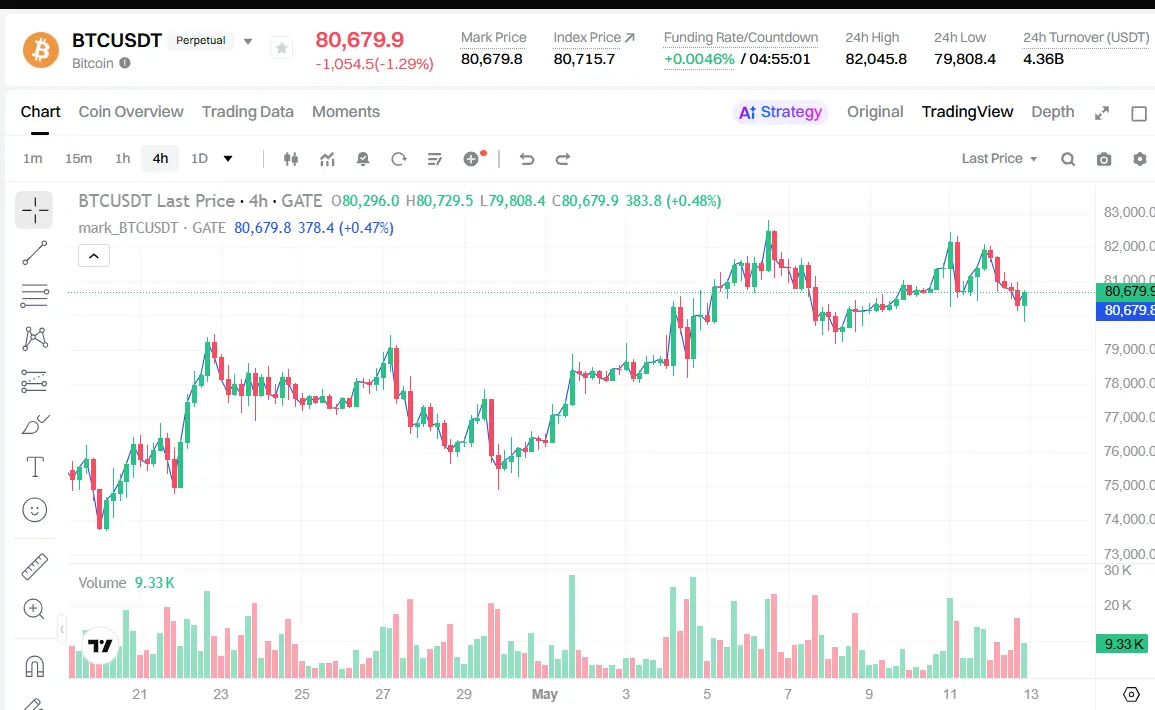This screenshot has height=710, width=1155.
Task: Select the ruler measure tool
Action: pyautogui.click(x=35, y=566)
